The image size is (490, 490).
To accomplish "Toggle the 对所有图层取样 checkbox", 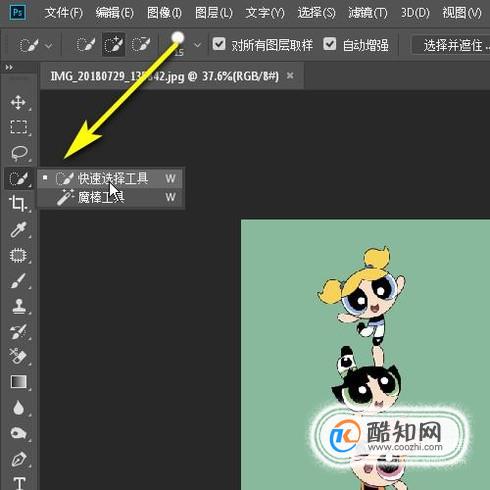I will 219,44.
